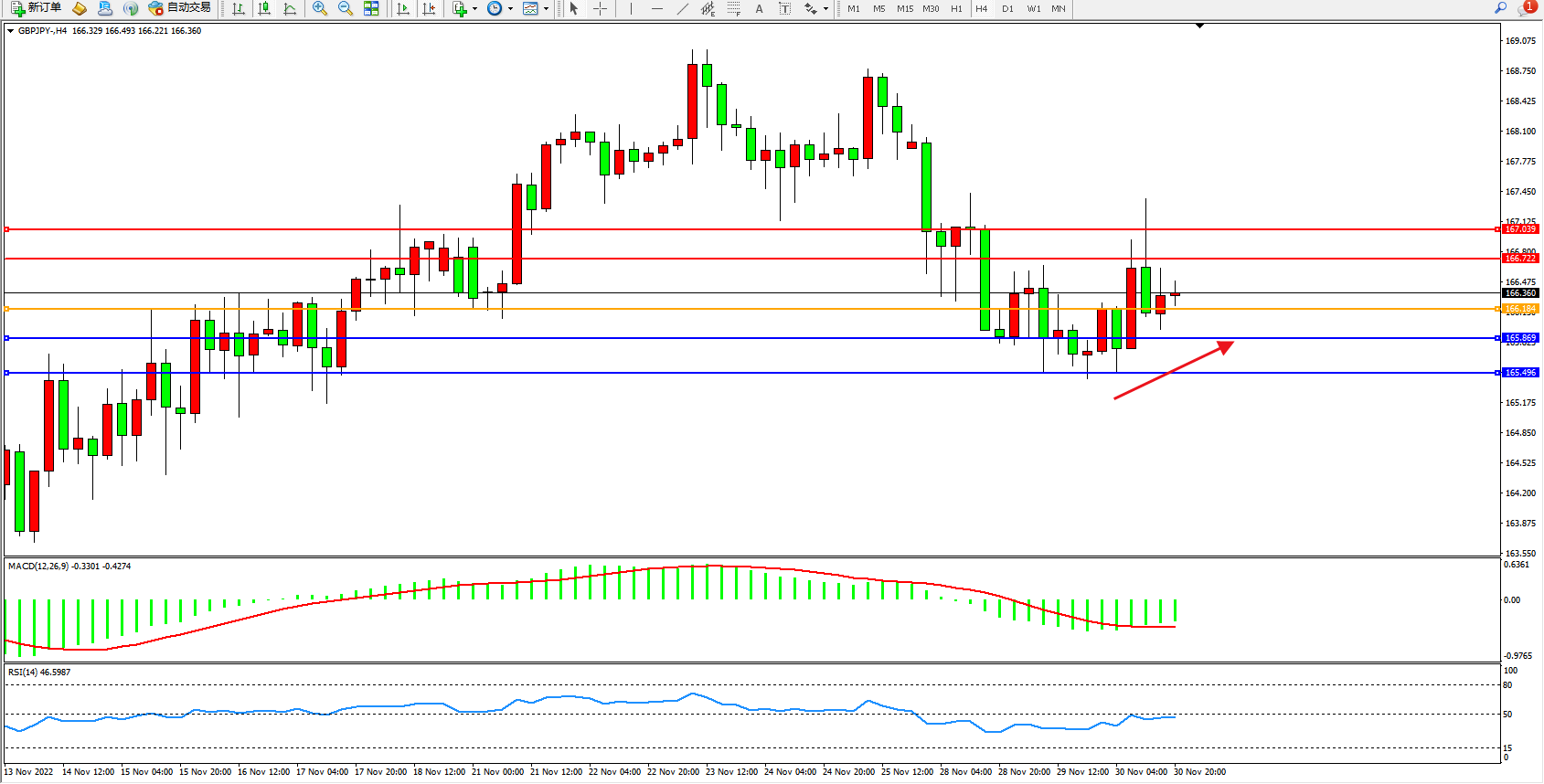The image size is (1544, 784).
Task: Expand the chart templates dropdown arrow
Action: 547,8
